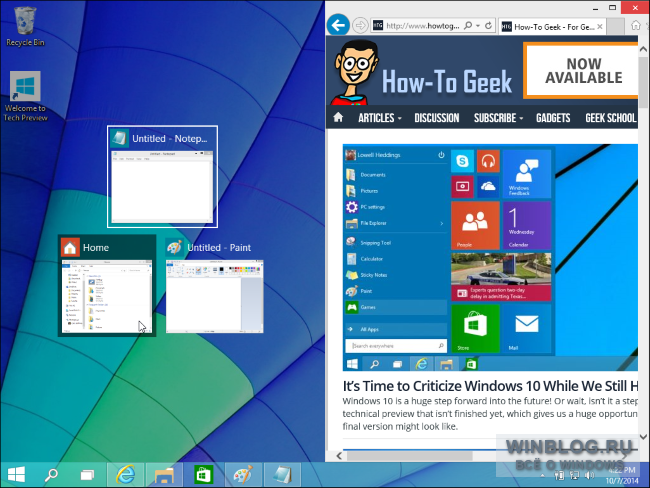Screen dimensions: 650x488
Task: Open File Explorer from the taskbar
Action: pos(164,474)
